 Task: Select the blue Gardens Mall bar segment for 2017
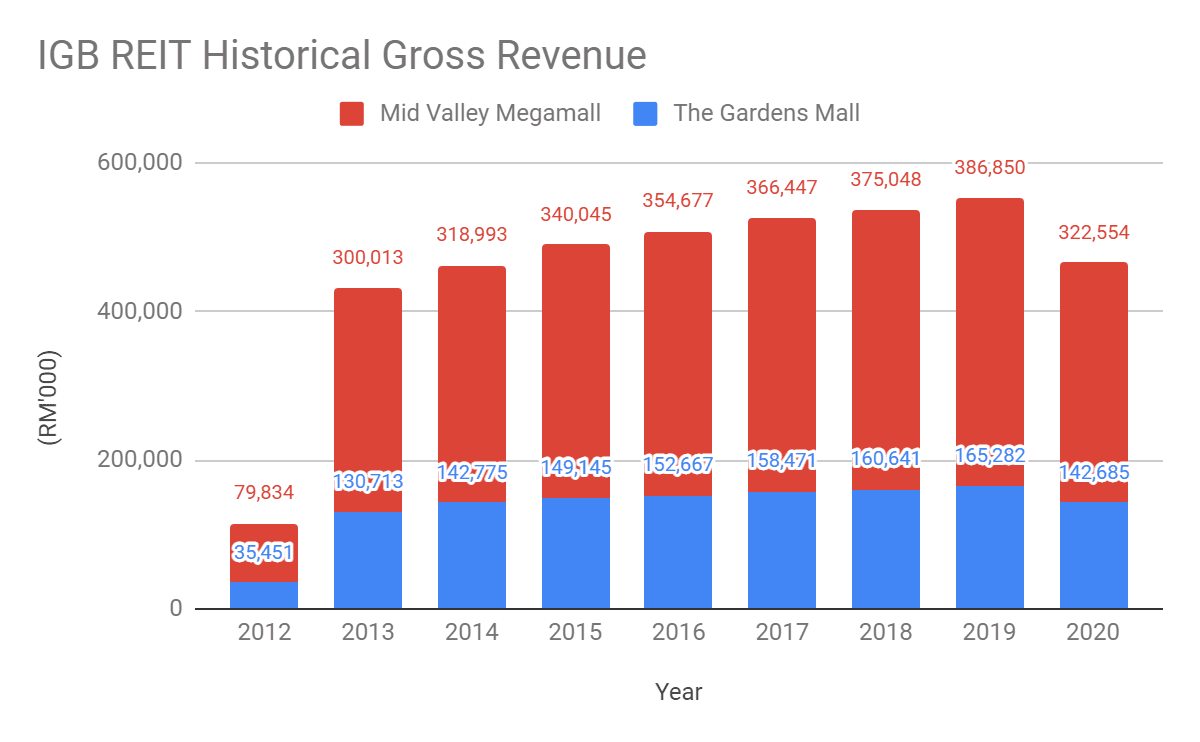pos(782,550)
